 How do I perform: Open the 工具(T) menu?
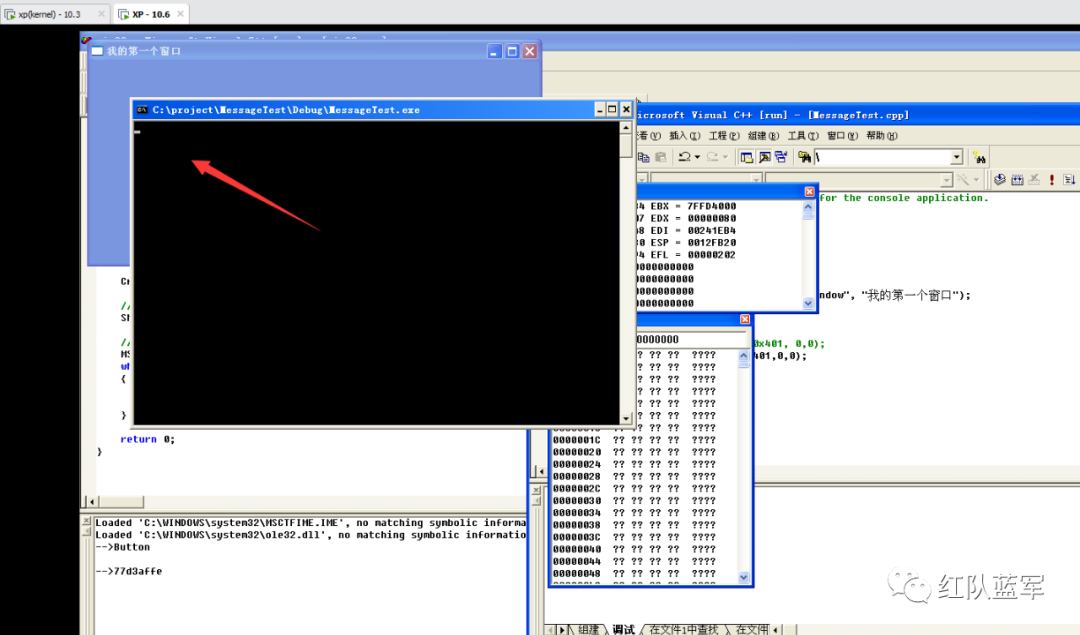tap(803, 136)
